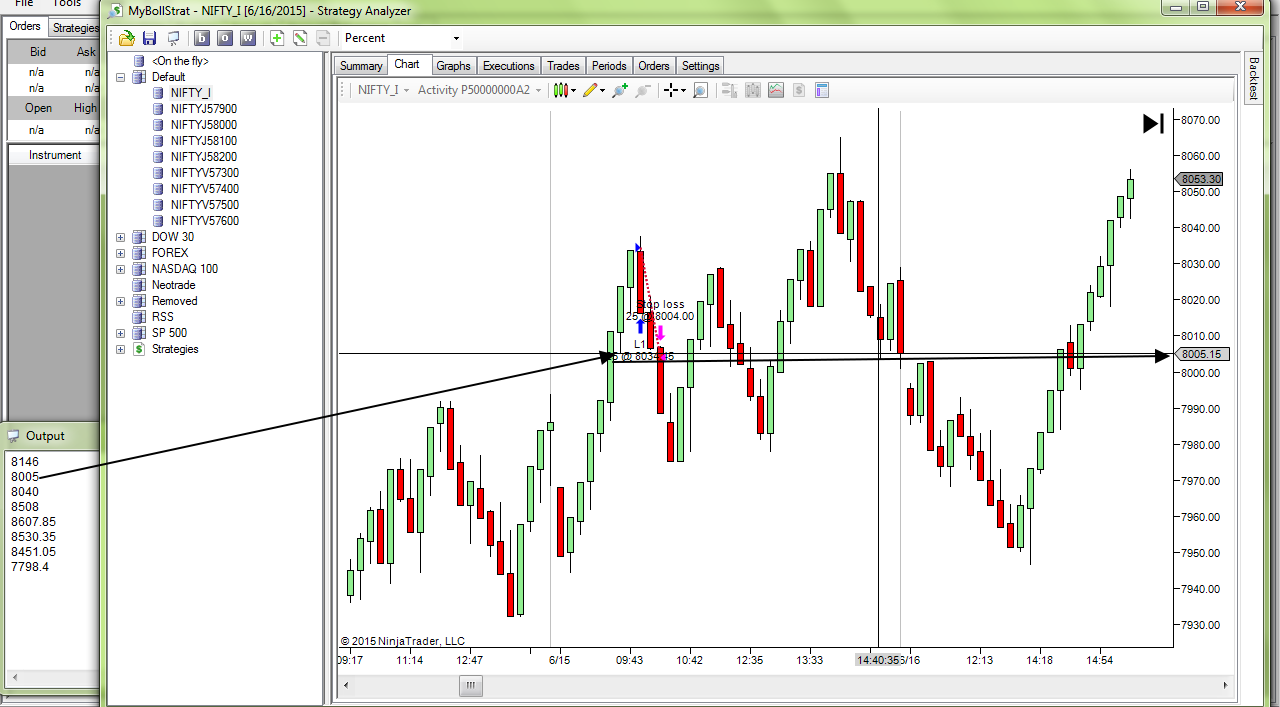The image size is (1280, 707).
Task: Click value 7798.4 in Output window
Action: (30, 567)
